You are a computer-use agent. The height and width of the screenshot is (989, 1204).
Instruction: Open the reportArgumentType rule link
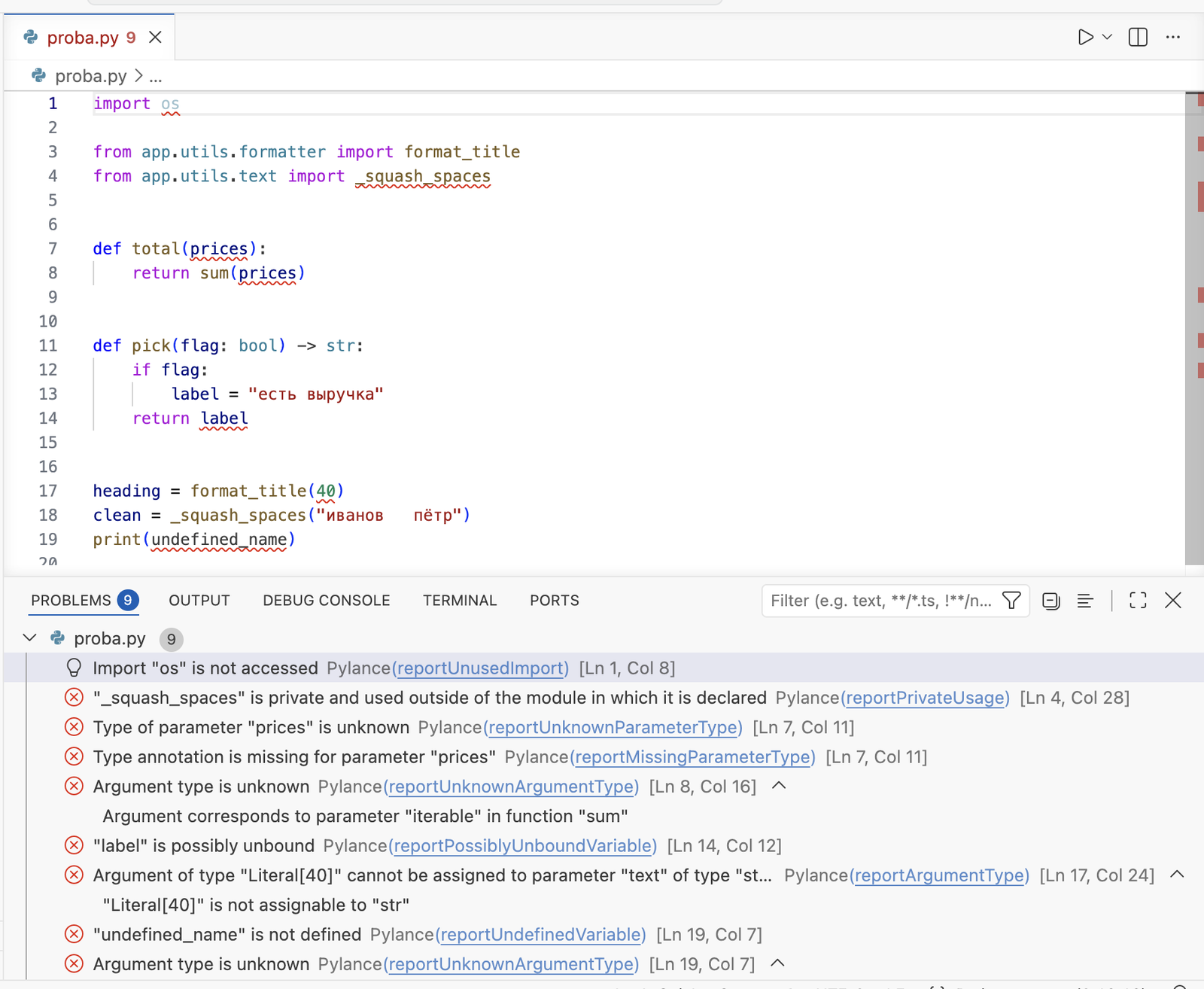[x=939, y=875]
